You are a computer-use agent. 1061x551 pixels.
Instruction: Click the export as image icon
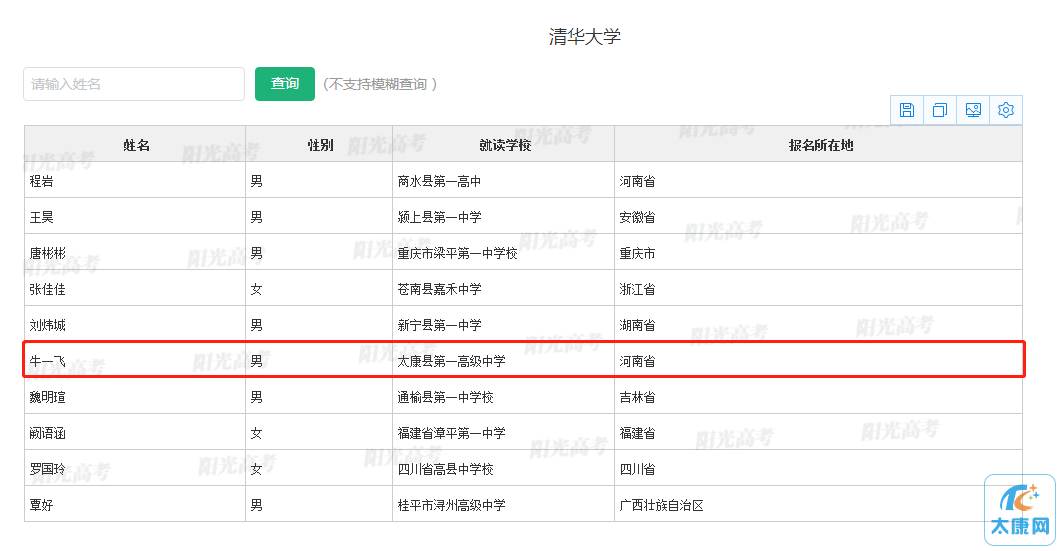coord(973,110)
